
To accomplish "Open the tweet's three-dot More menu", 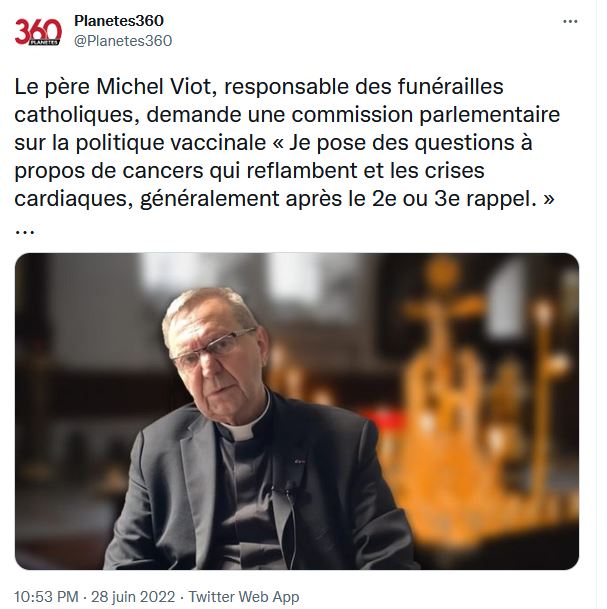I will (x=570, y=21).
